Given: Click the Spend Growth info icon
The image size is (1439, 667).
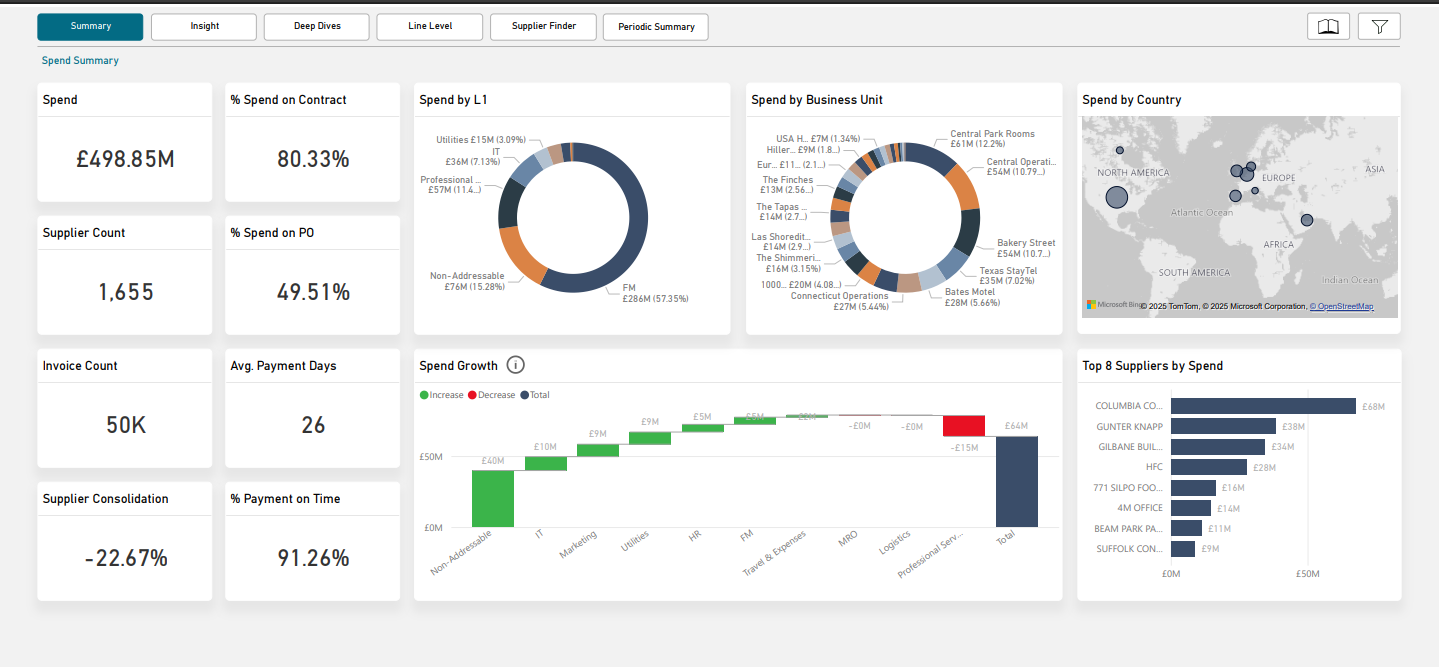Looking at the screenshot, I should pyautogui.click(x=516, y=365).
